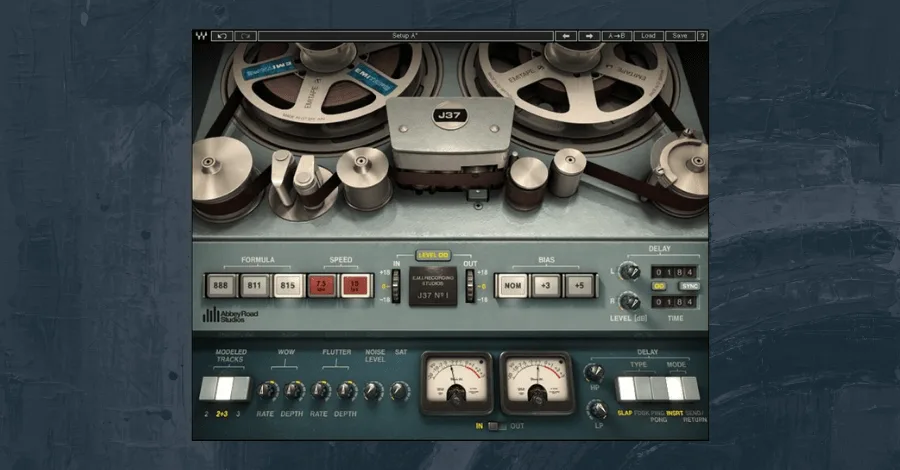Click the delay LP filter knob
Image resolution: width=900 pixels, height=470 pixels.
[x=597, y=410]
